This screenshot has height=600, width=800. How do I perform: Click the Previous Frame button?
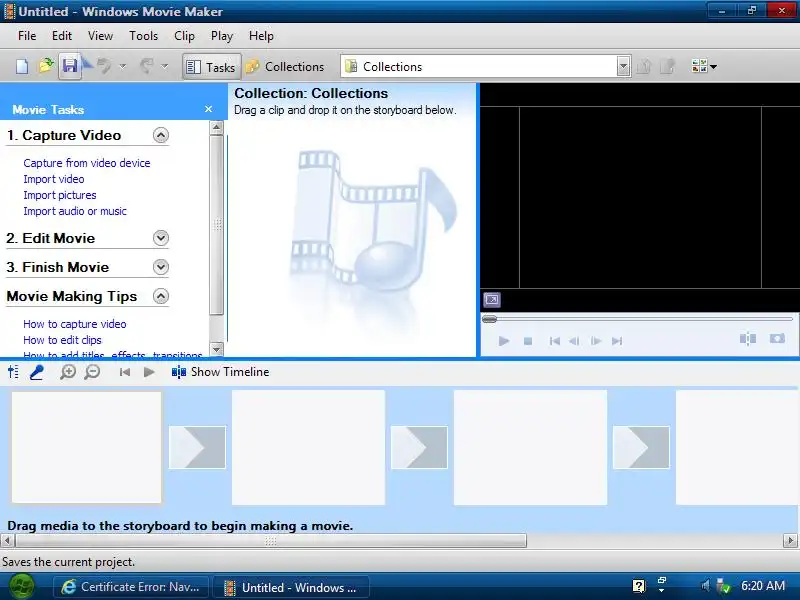click(574, 341)
